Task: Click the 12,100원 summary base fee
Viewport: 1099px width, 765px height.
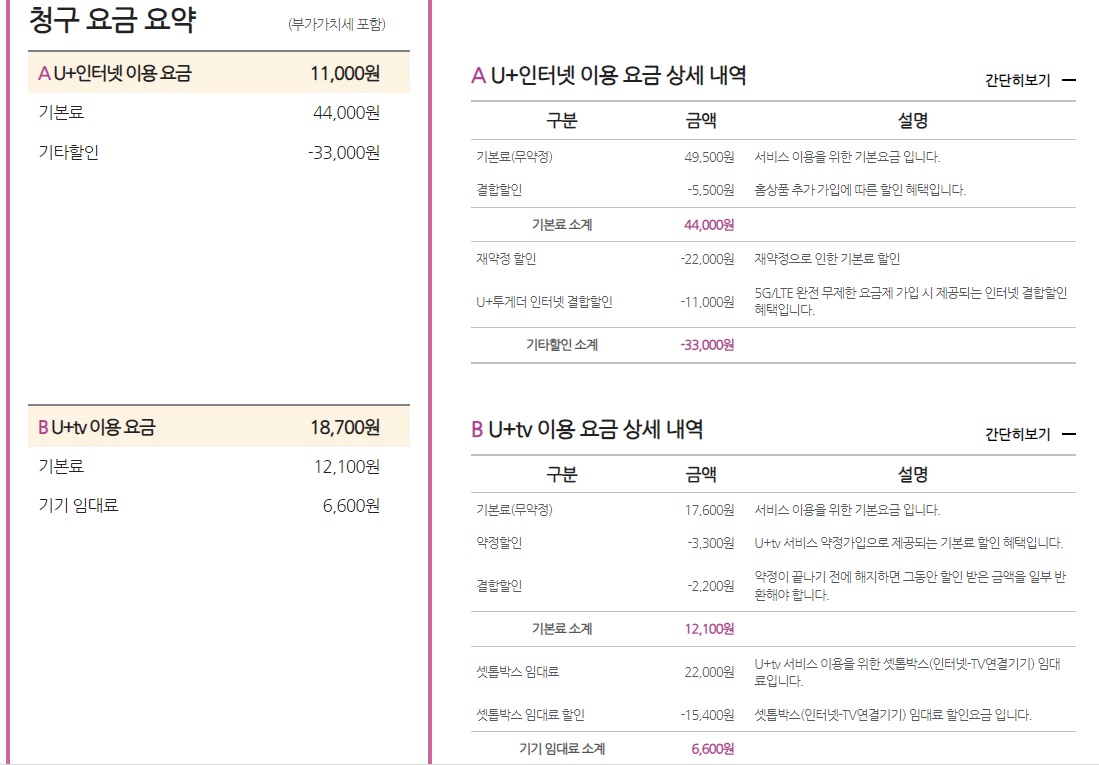Action: [346, 466]
